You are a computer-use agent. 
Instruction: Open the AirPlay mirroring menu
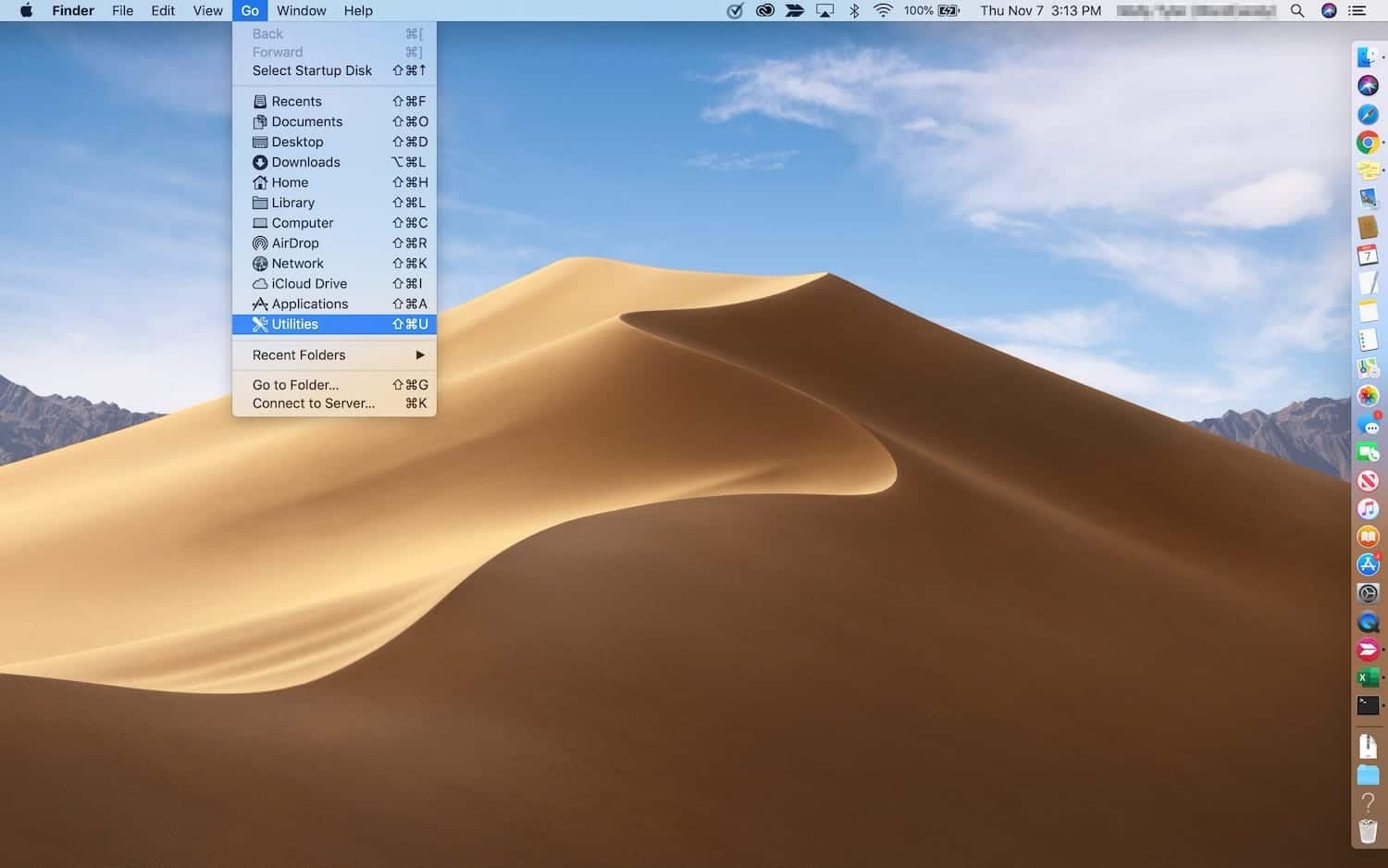point(824,11)
